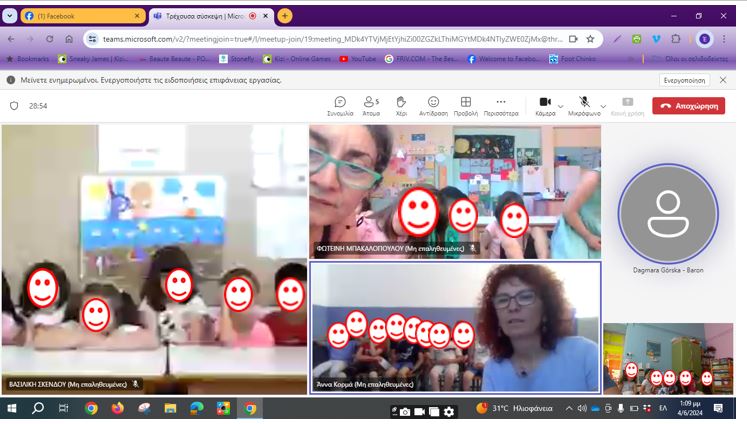Open the YouTube bookmark
The image size is (747, 424).
point(358,59)
